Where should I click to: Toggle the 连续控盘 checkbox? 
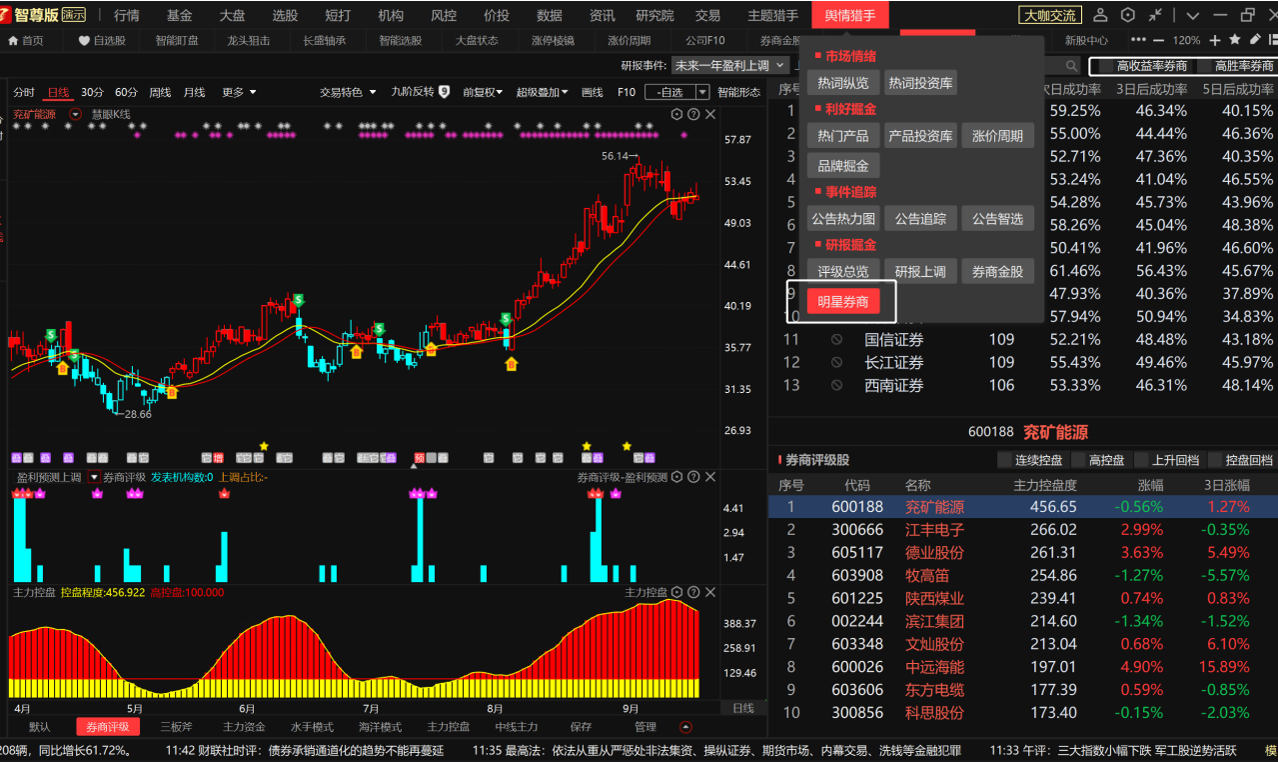click(1005, 460)
